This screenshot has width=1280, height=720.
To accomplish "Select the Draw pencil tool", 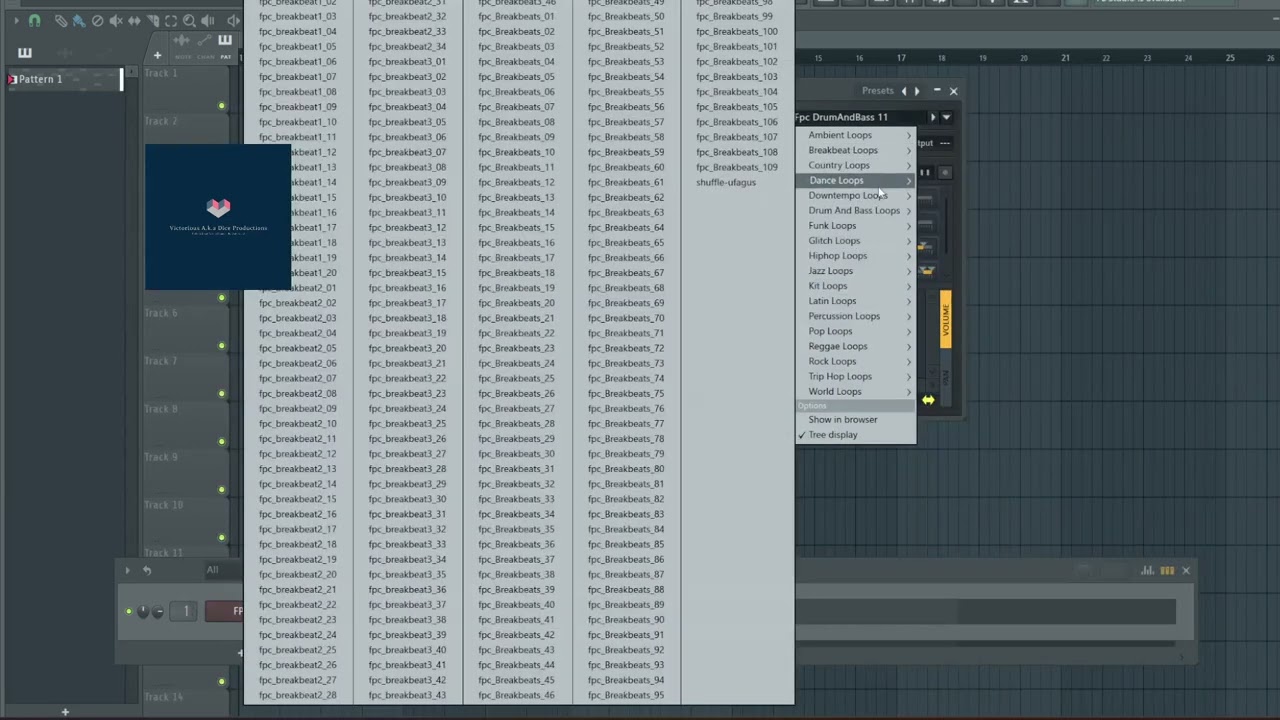I will pos(61,20).
